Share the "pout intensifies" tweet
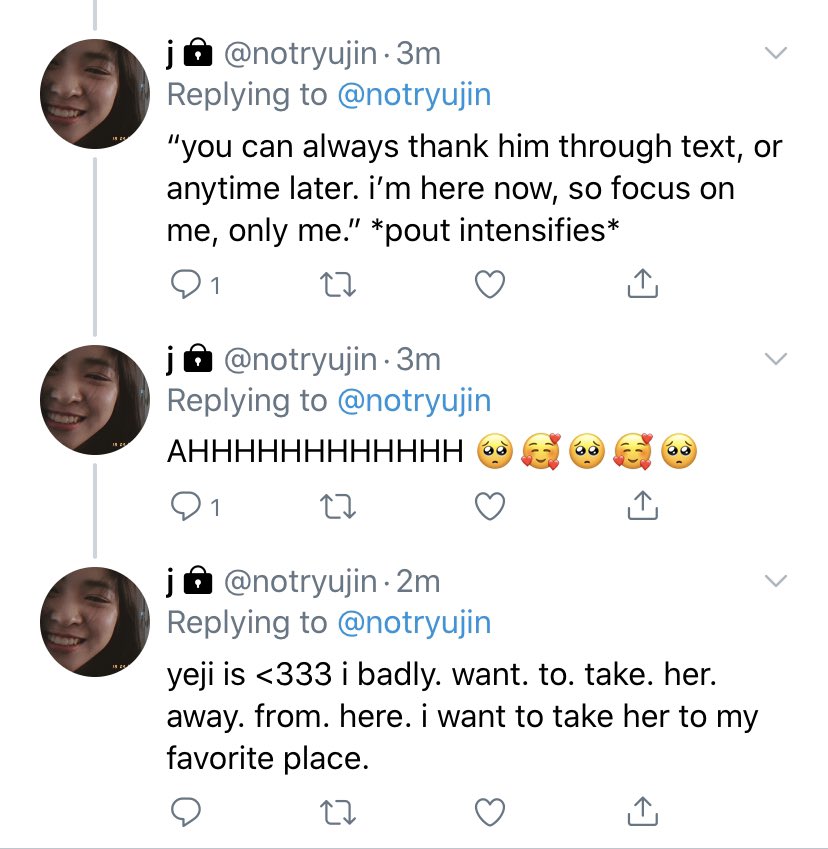The height and width of the screenshot is (849, 828). click(642, 283)
